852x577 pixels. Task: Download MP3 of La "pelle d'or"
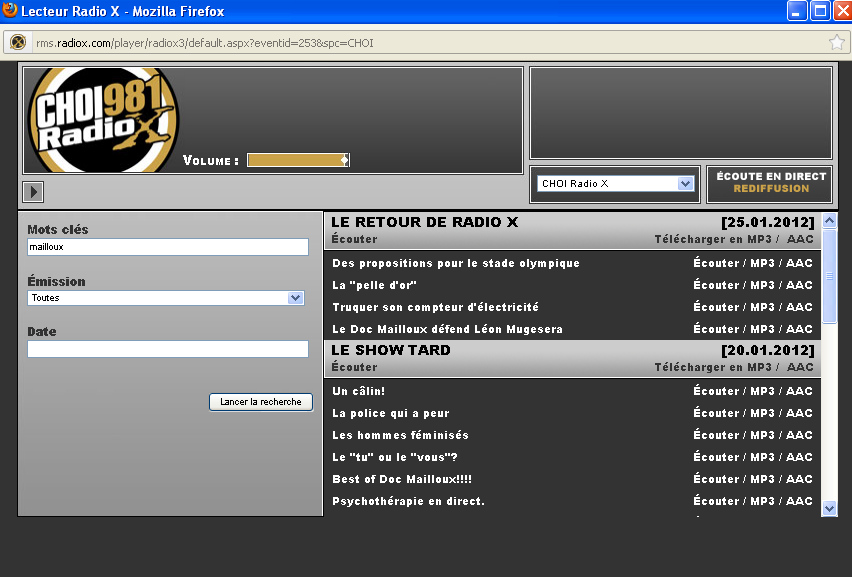click(762, 285)
